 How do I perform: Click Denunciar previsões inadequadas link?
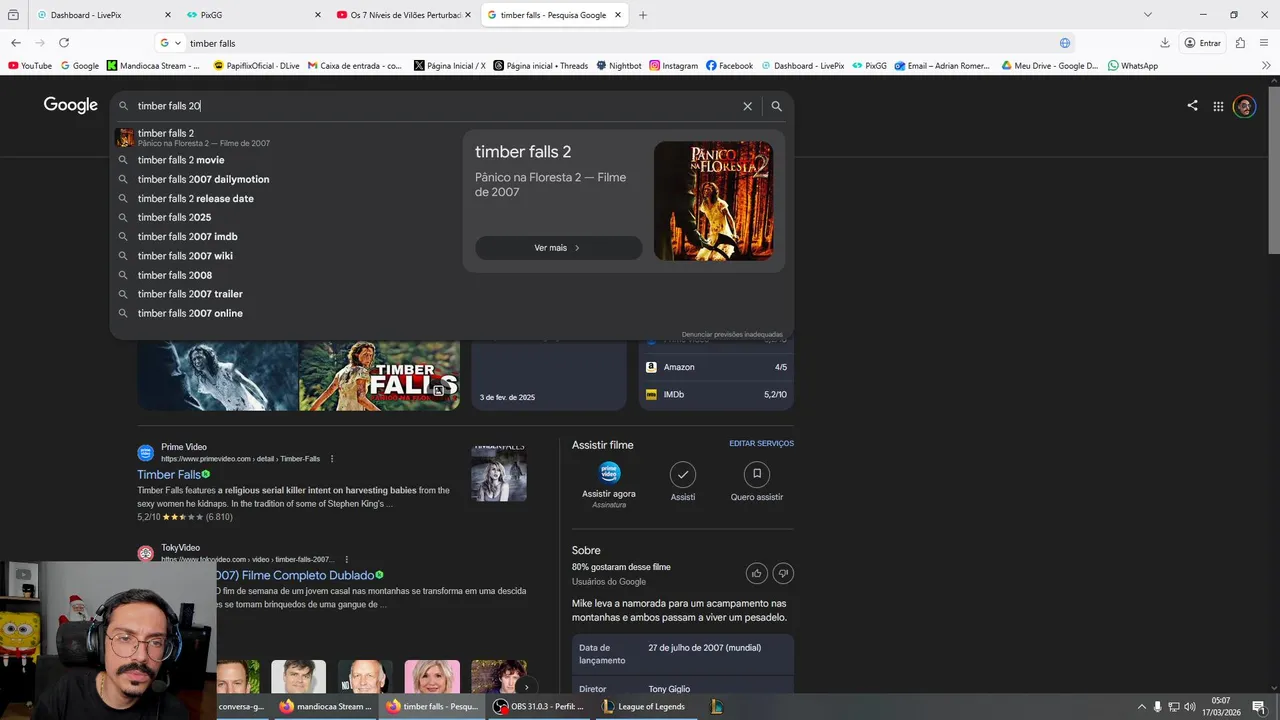pos(732,334)
